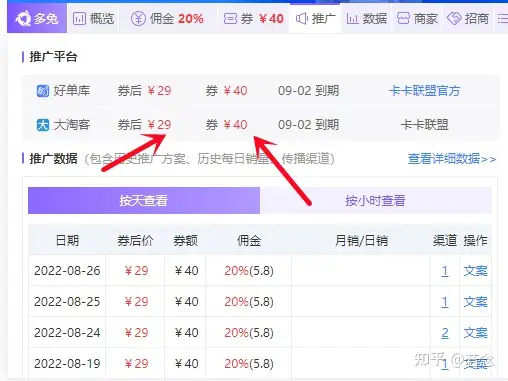
Task: Switch to 按小时查看 view
Action: pos(376,200)
